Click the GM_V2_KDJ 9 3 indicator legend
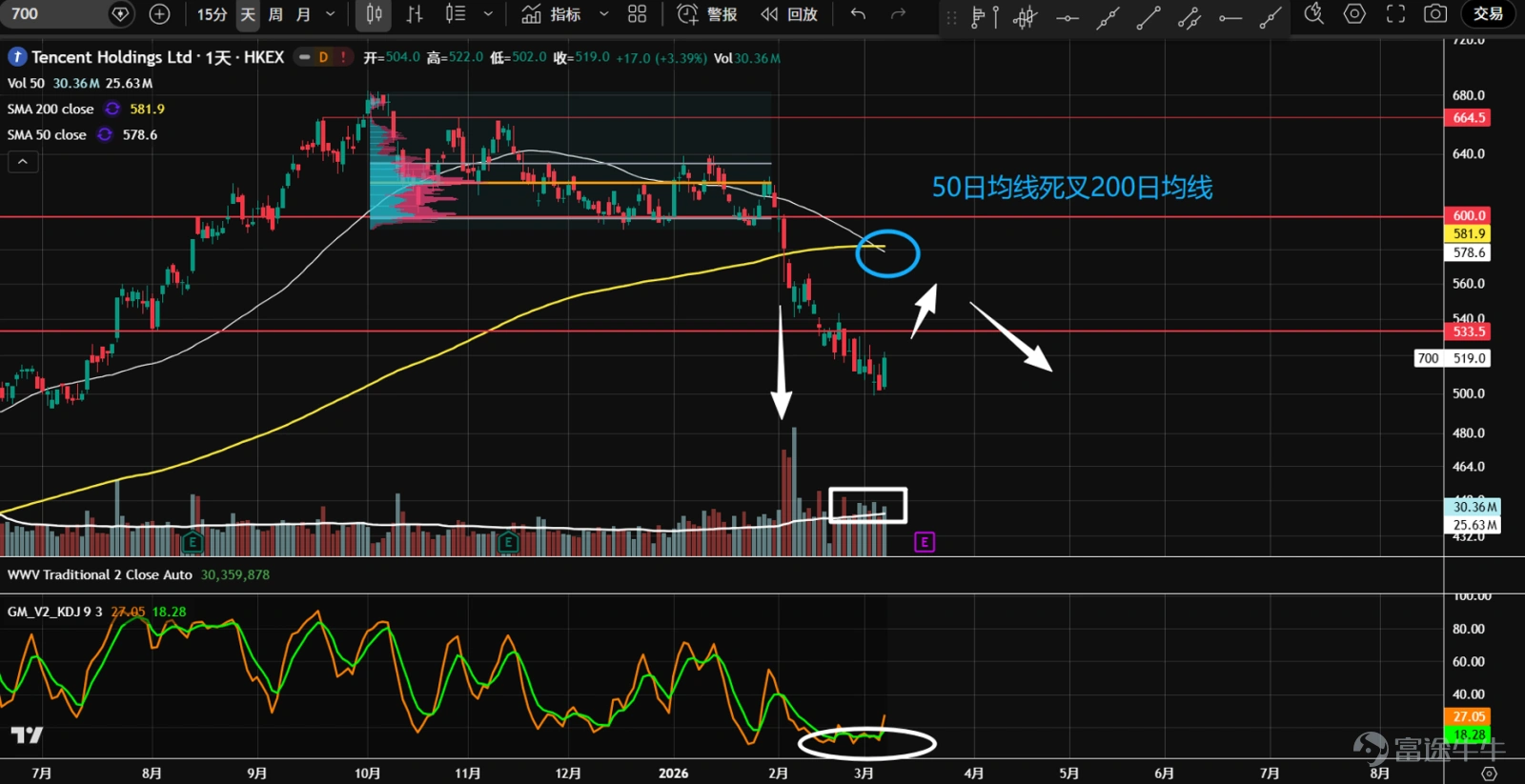The height and width of the screenshot is (784, 1525). pos(55,612)
